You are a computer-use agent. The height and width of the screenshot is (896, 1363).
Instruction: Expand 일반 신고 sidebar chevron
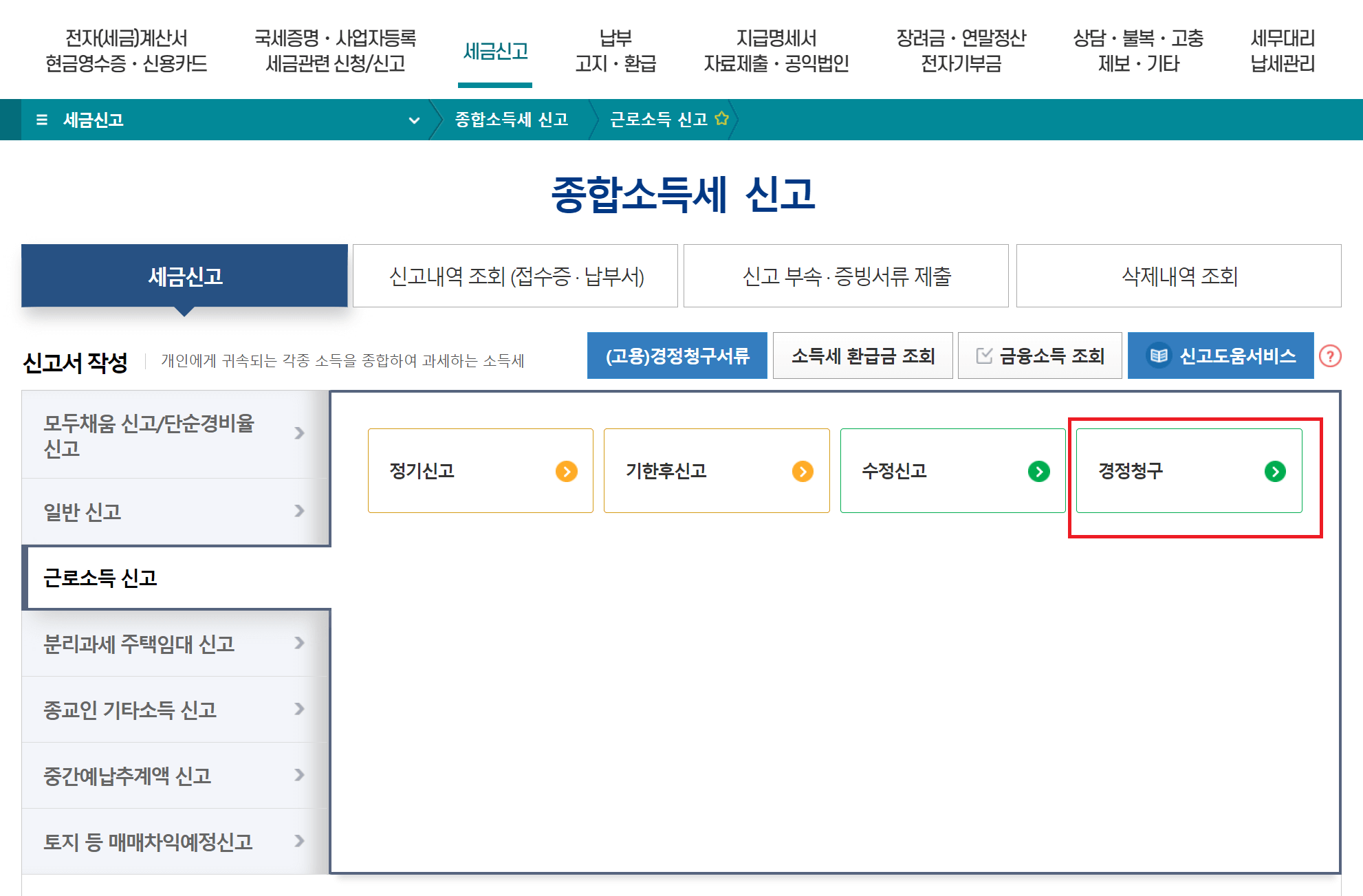(x=299, y=511)
